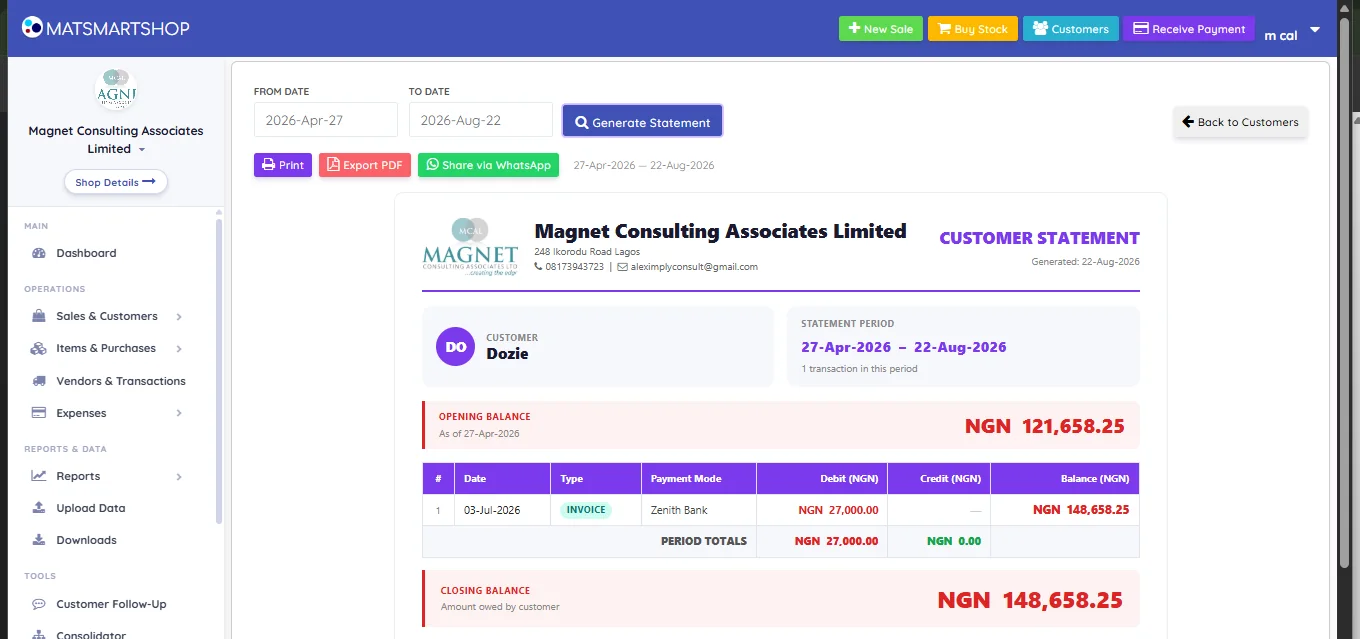1360x639 pixels.
Task: Click the 08173943723 phone number
Action: [x=575, y=267]
